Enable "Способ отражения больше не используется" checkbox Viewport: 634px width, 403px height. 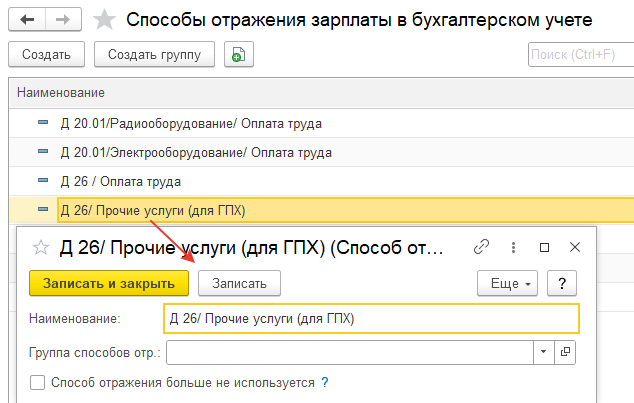pos(38,382)
